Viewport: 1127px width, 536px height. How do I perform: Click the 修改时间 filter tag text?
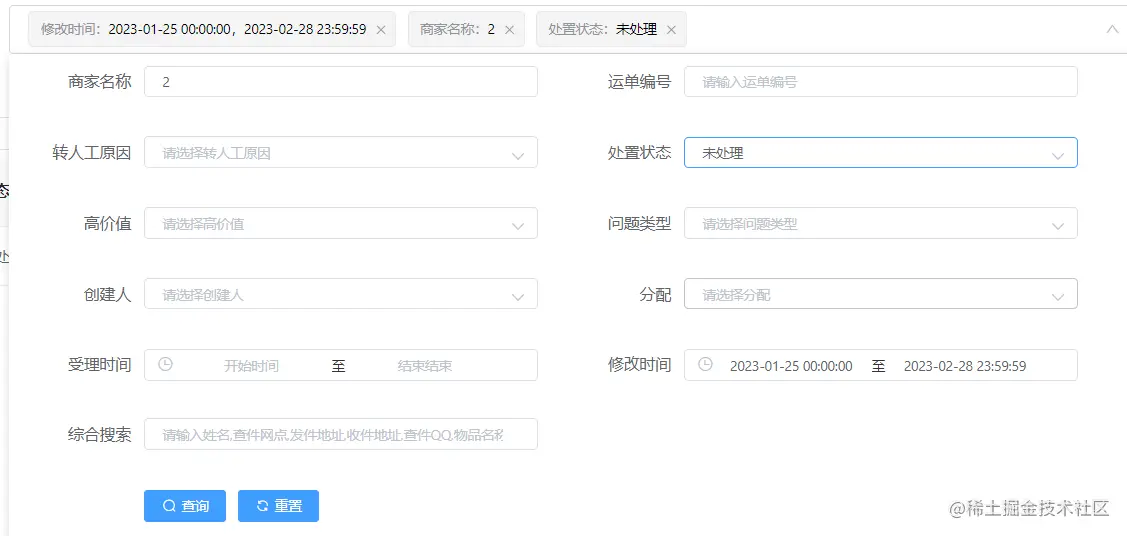(203, 29)
